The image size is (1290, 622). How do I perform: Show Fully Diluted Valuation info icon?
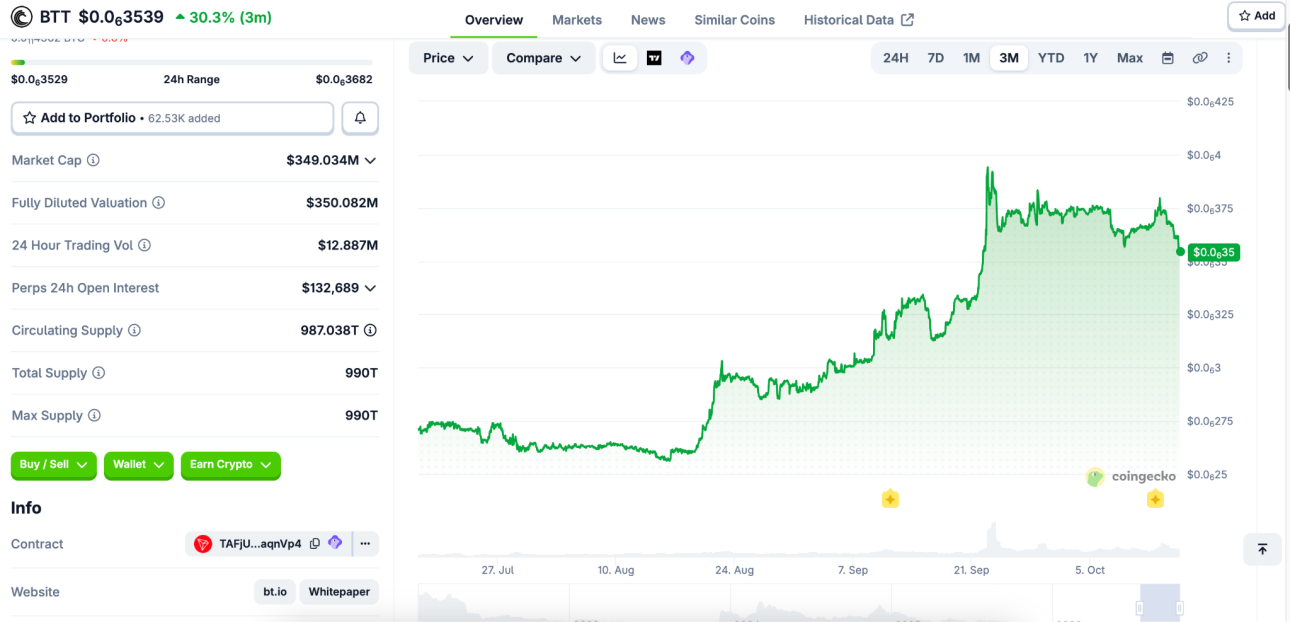[x=158, y=203]
